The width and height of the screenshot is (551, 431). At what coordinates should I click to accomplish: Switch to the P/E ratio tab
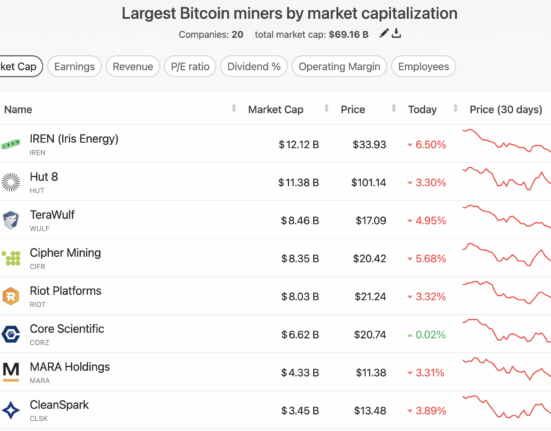(190, 66)
